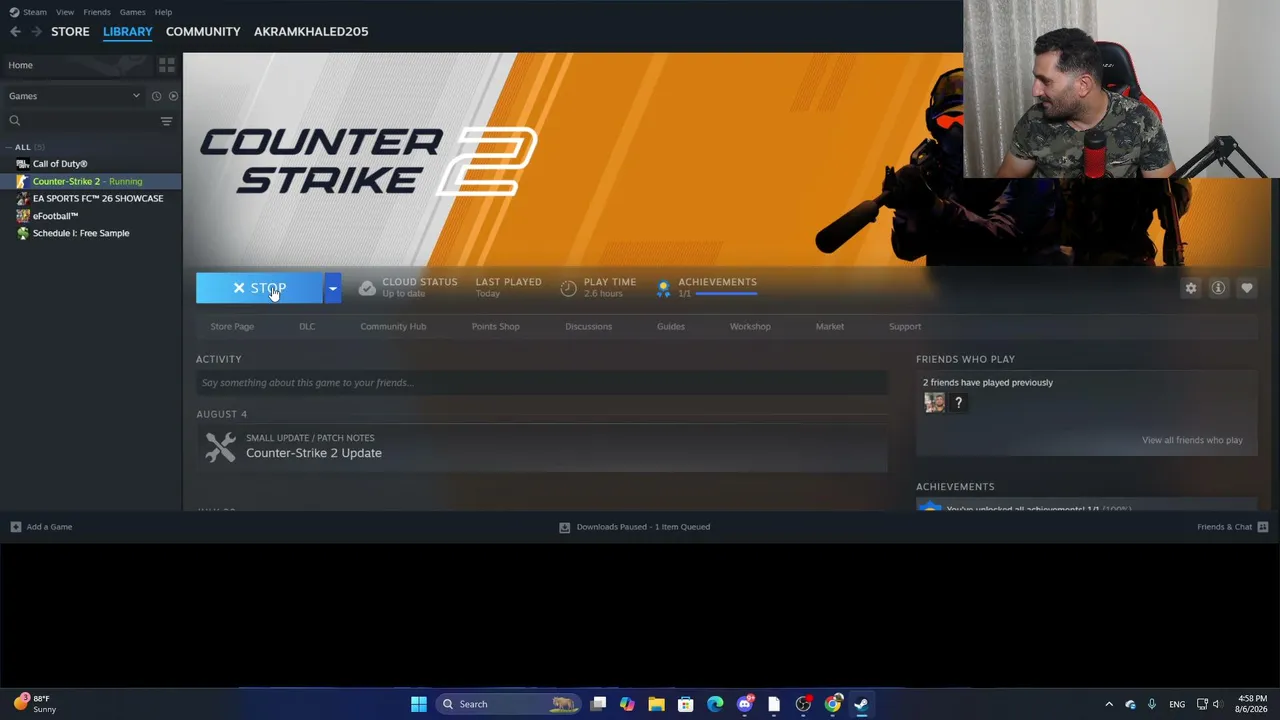The width and height of the screenshot is (1280, 720).
Task: Go back with the left arrow
Action: click(x=15, y=32)
